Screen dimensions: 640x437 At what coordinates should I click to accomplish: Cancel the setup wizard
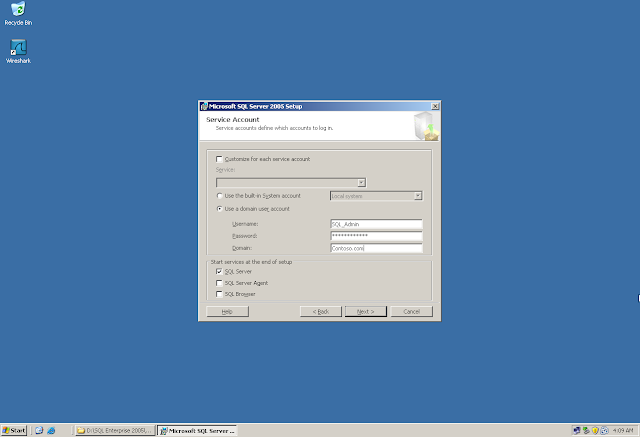pyautogui.click(x=411, y=312)
